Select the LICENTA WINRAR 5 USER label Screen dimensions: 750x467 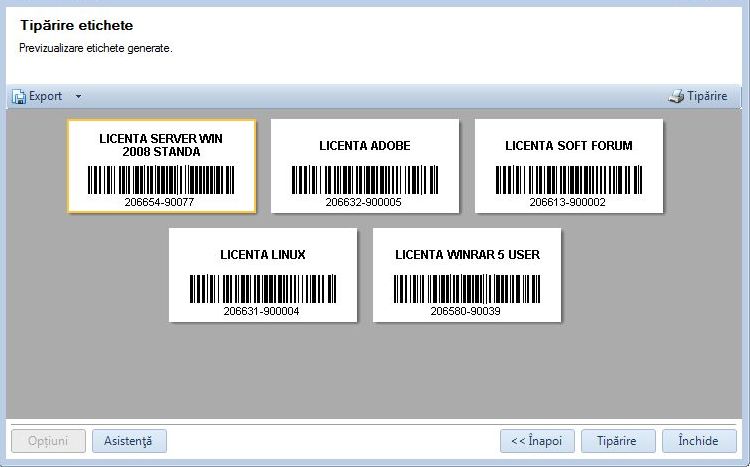tap(467, 275)
